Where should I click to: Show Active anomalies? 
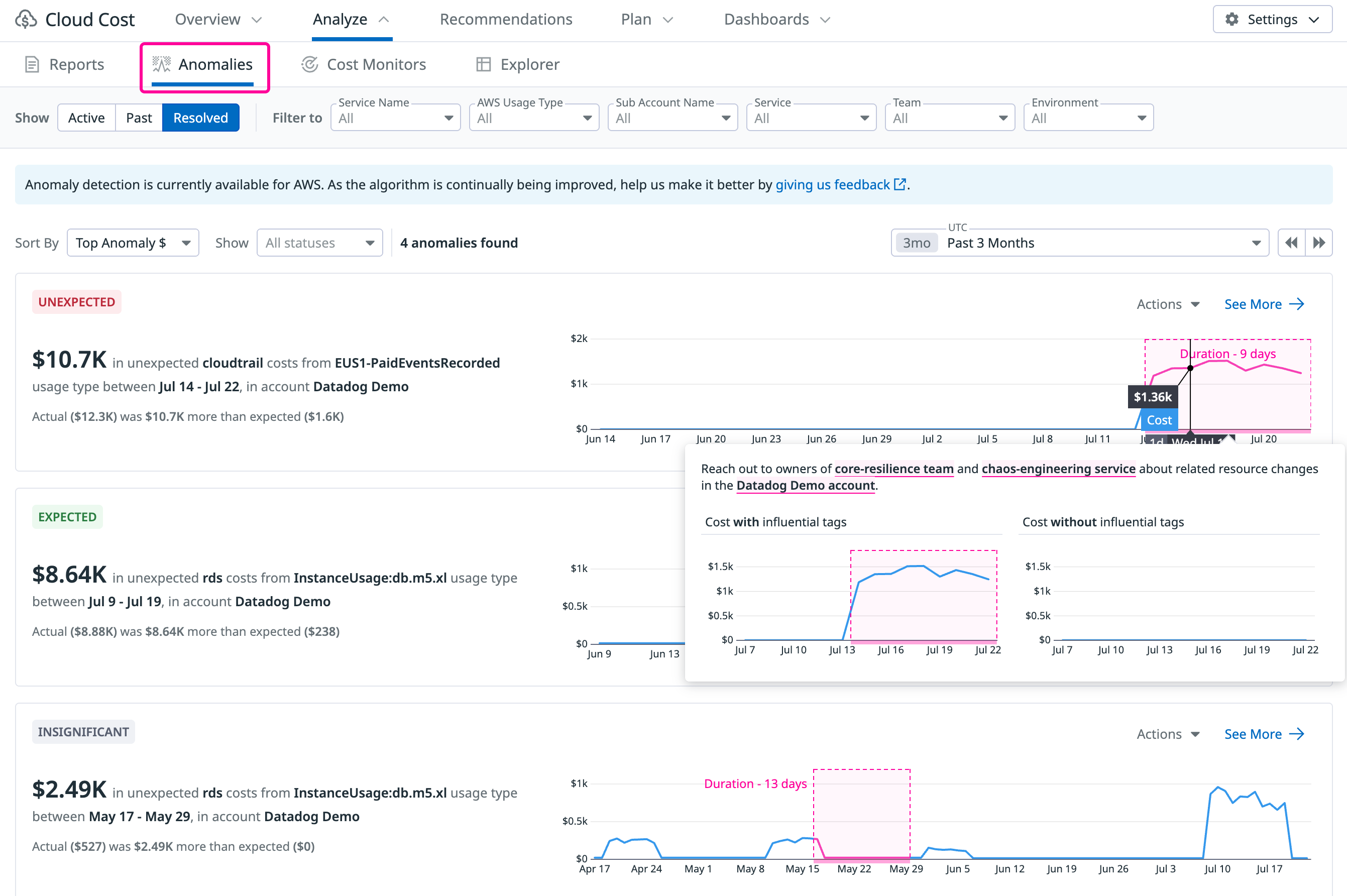pos(86,118)
